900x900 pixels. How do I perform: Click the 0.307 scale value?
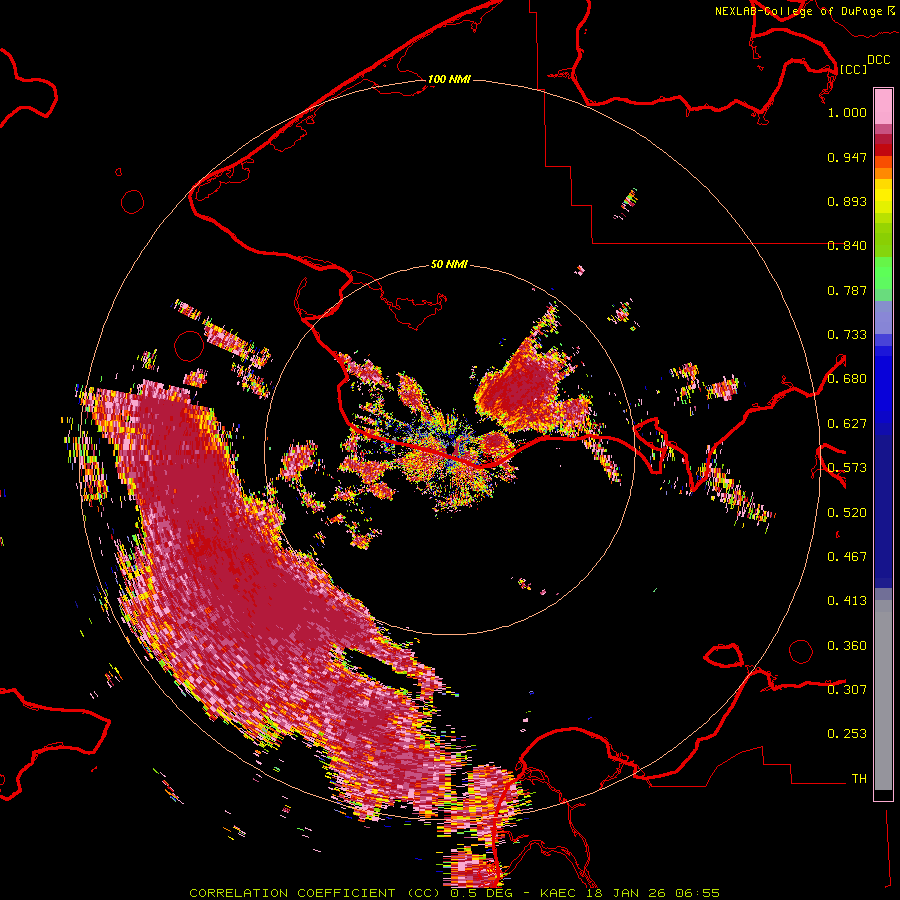pyautogui.click(x=847, y=690)
